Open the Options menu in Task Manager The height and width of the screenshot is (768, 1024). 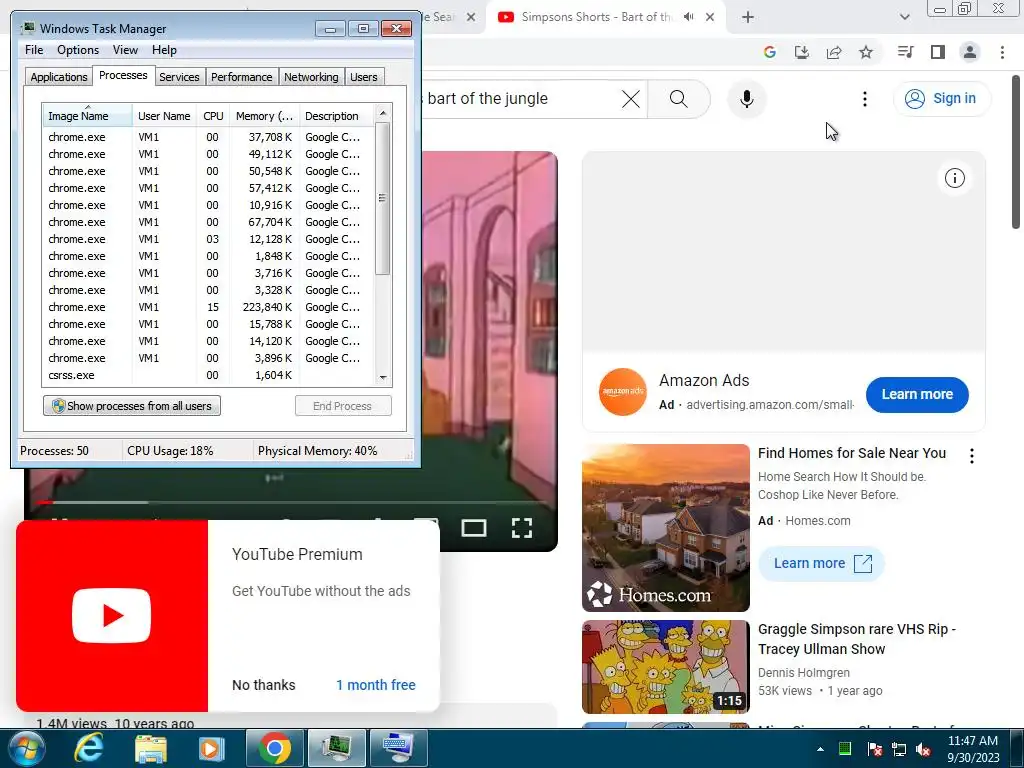tap(78, 50)
